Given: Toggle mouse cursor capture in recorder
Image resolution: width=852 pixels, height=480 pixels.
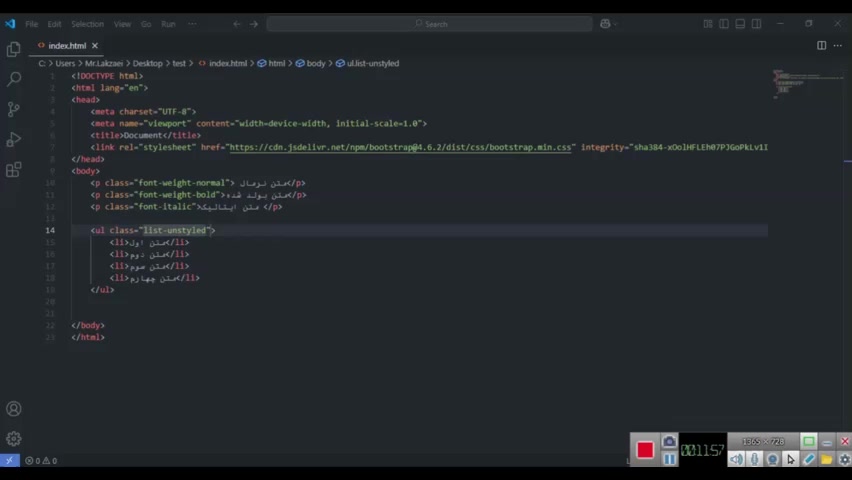Looking at the screenshot, I should tap(791, 459).
